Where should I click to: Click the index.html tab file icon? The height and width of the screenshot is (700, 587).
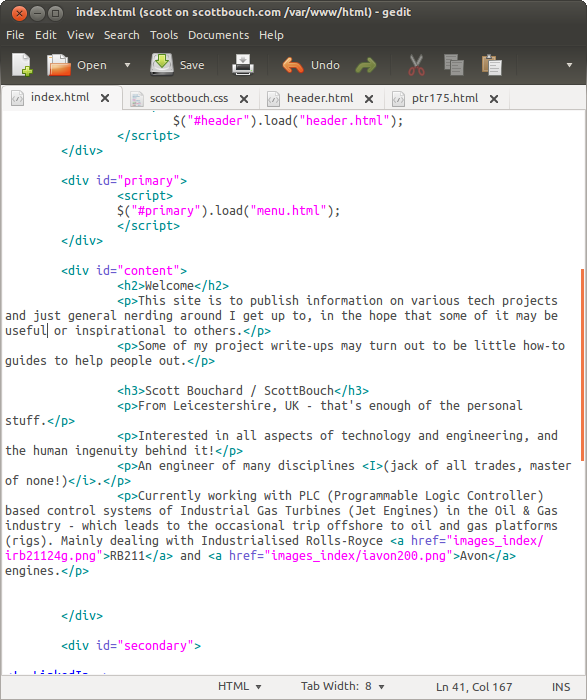tap(17, 98)
